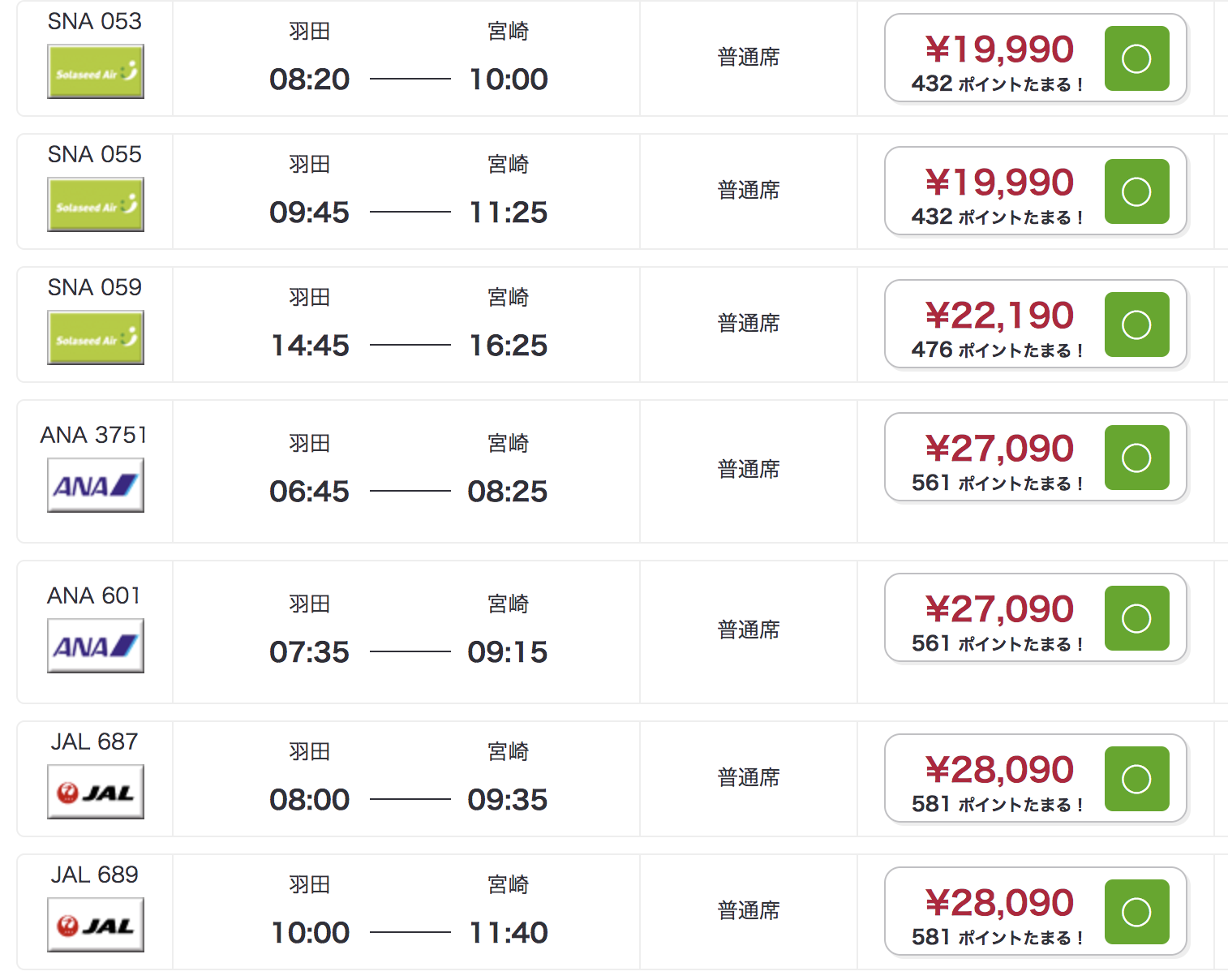Click the 普通席 seat class for JAL 687
The image size is (1228, 980).
tap(749, 777)
